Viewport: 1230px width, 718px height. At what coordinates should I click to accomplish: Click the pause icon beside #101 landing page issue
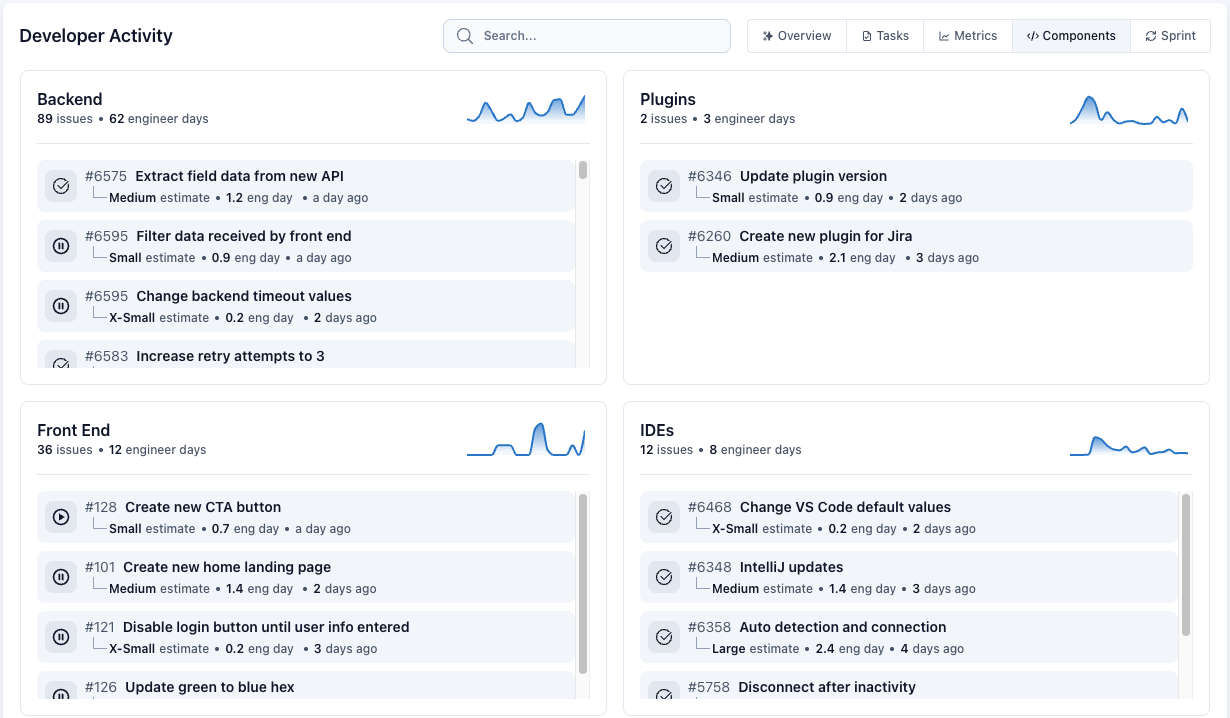tap(61, 576)
